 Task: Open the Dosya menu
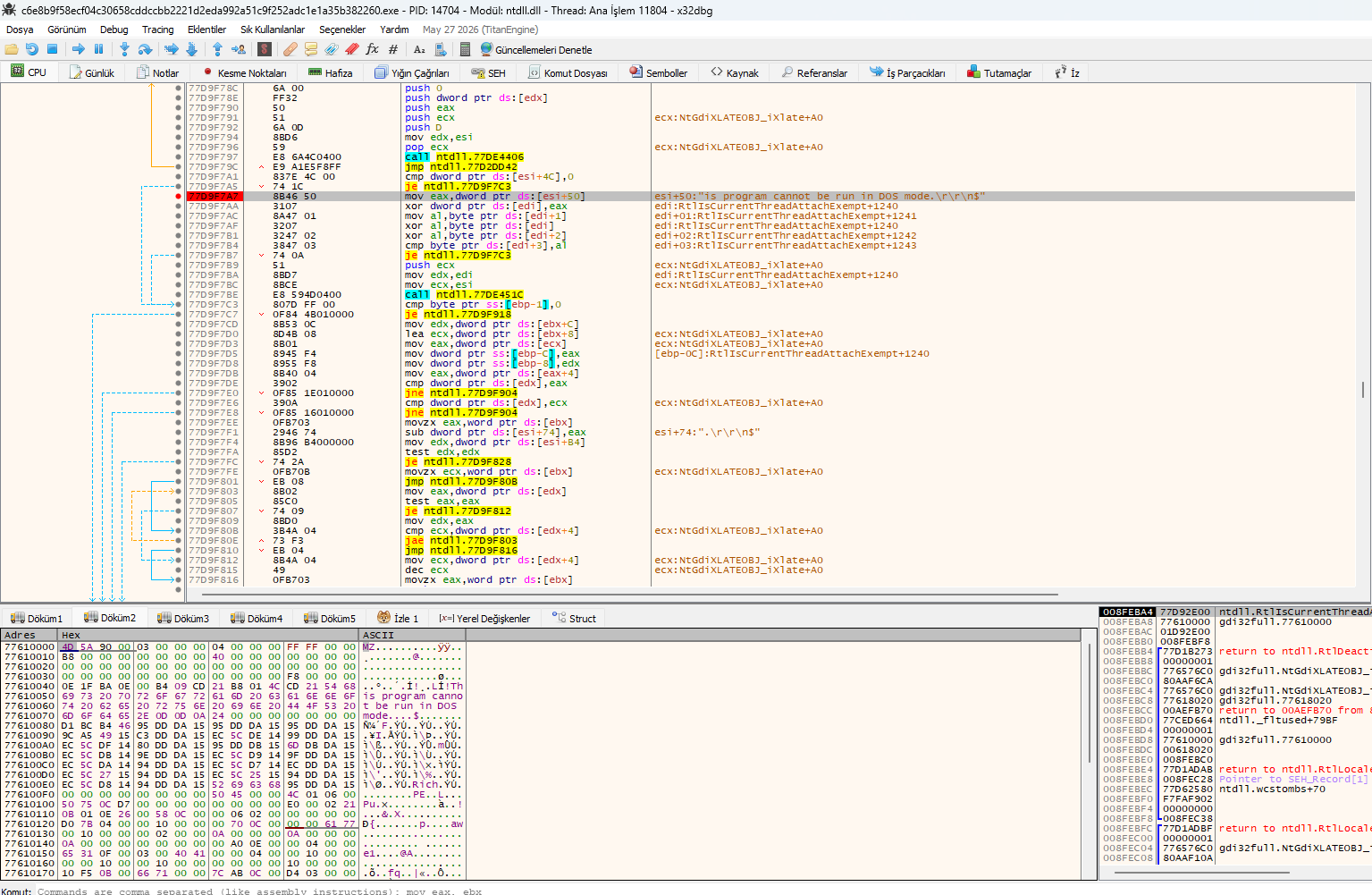[20, 30]
